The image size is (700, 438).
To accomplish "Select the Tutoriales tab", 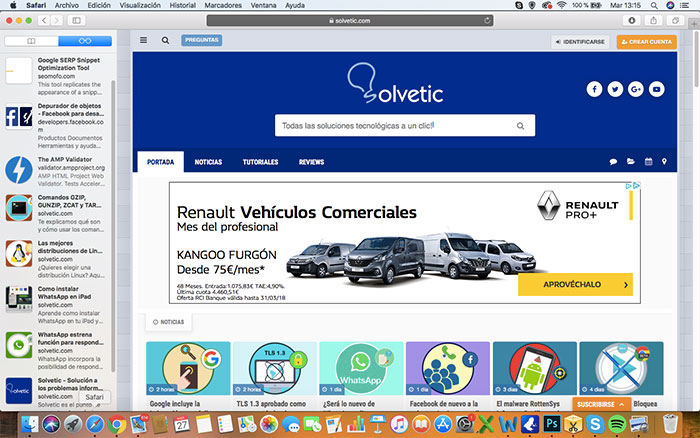I will pyautogui.click(x=260, y=162).
